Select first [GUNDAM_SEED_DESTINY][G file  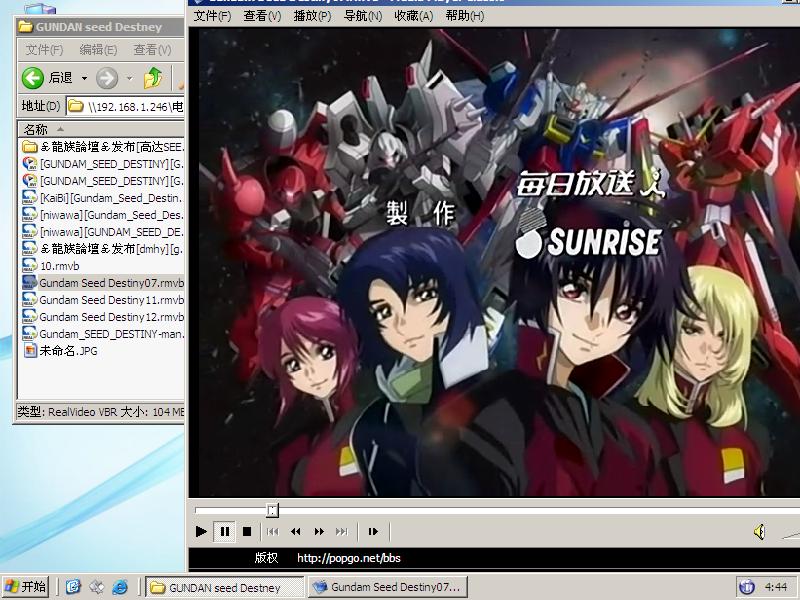click(x=103, y=164)
